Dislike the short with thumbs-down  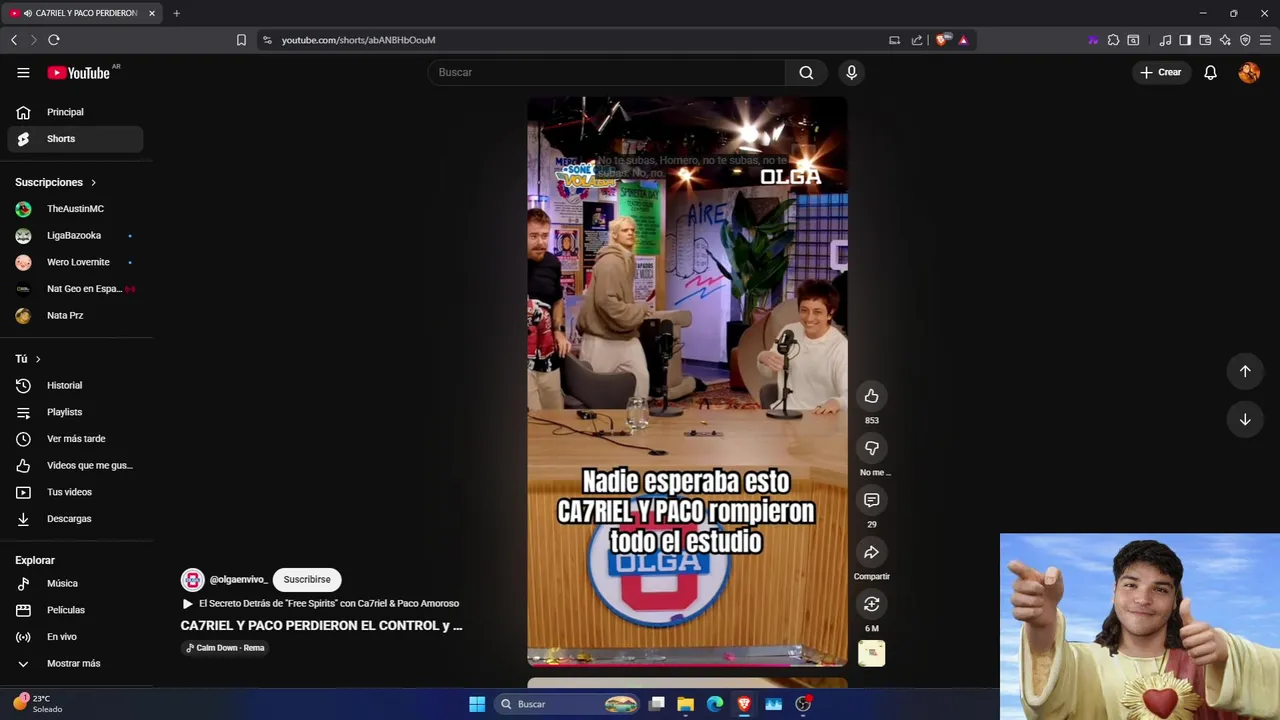(871, 448)
